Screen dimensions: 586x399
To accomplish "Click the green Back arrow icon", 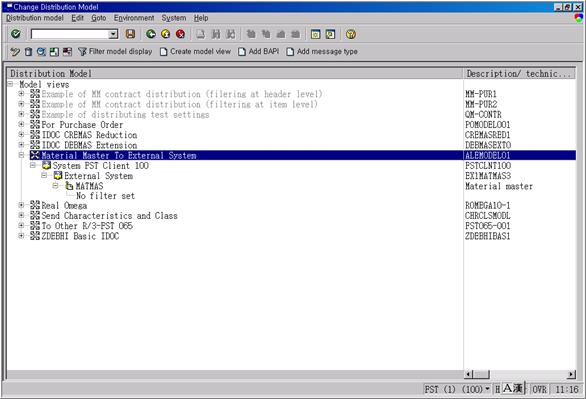I will click(151, 34).
